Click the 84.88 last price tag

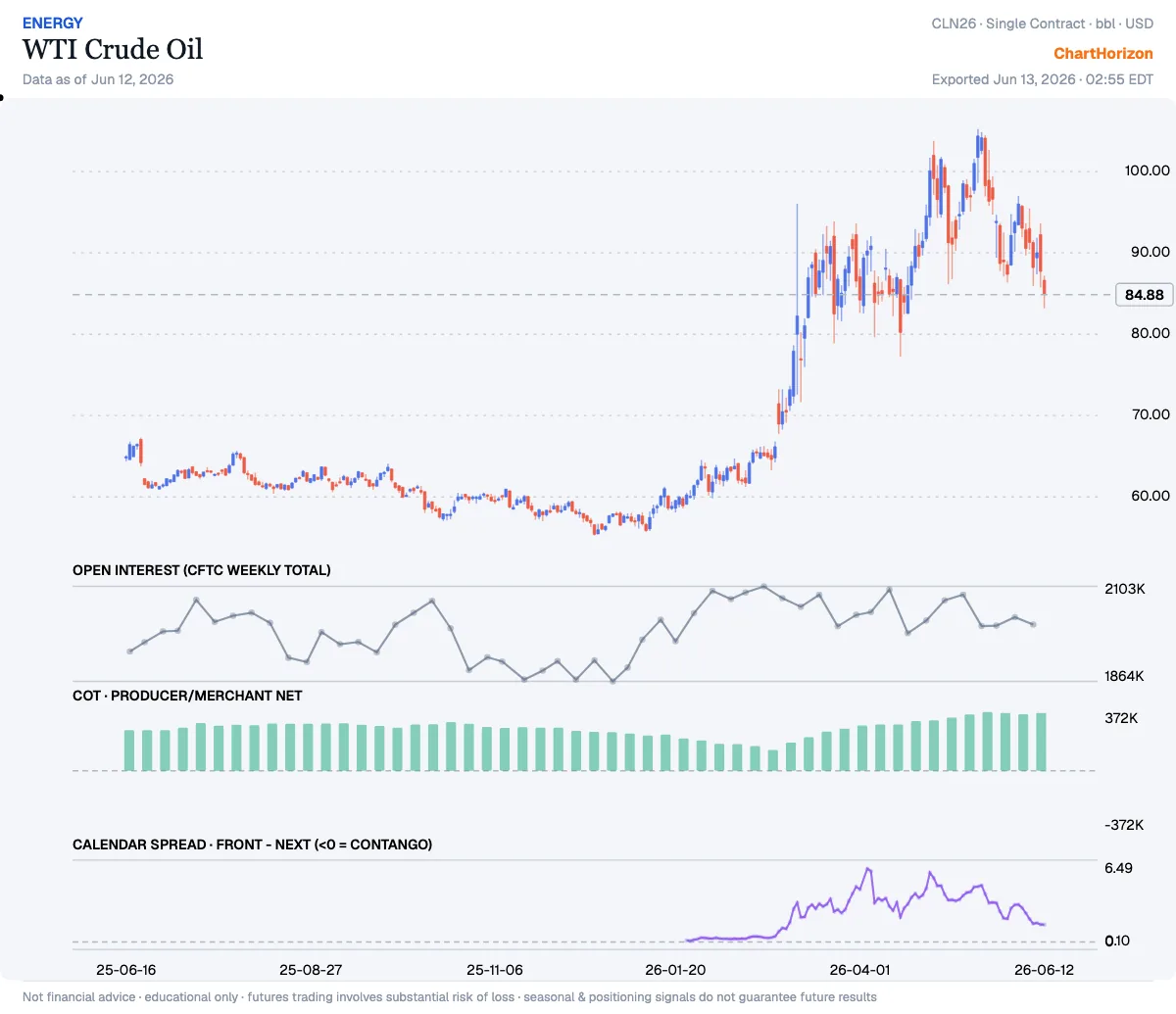point(1144,294)
